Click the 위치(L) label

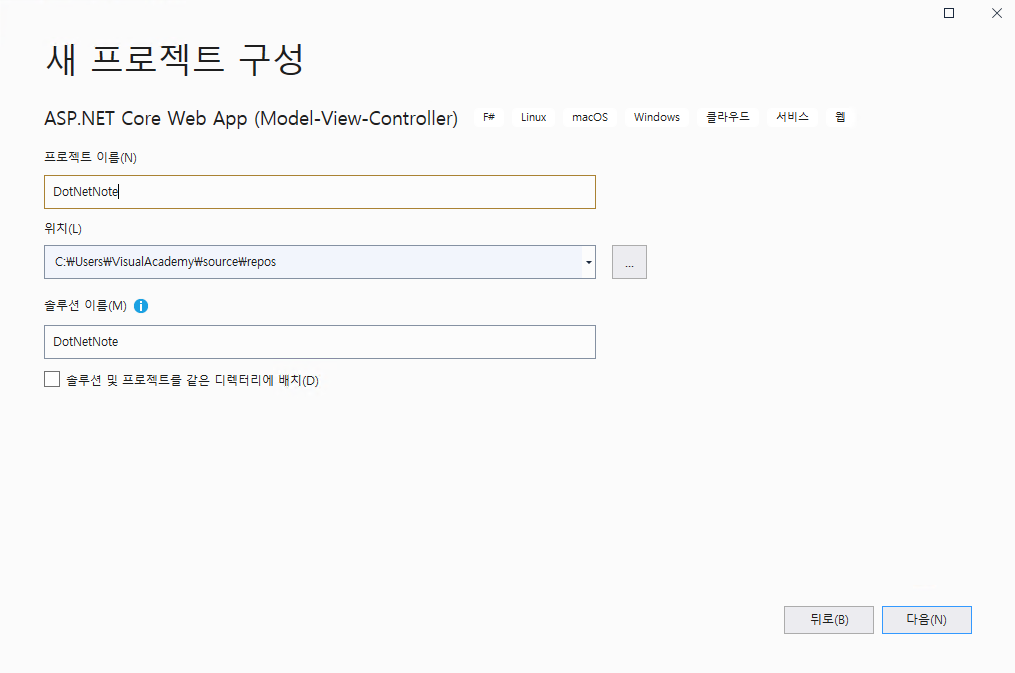tap(62, 230)
